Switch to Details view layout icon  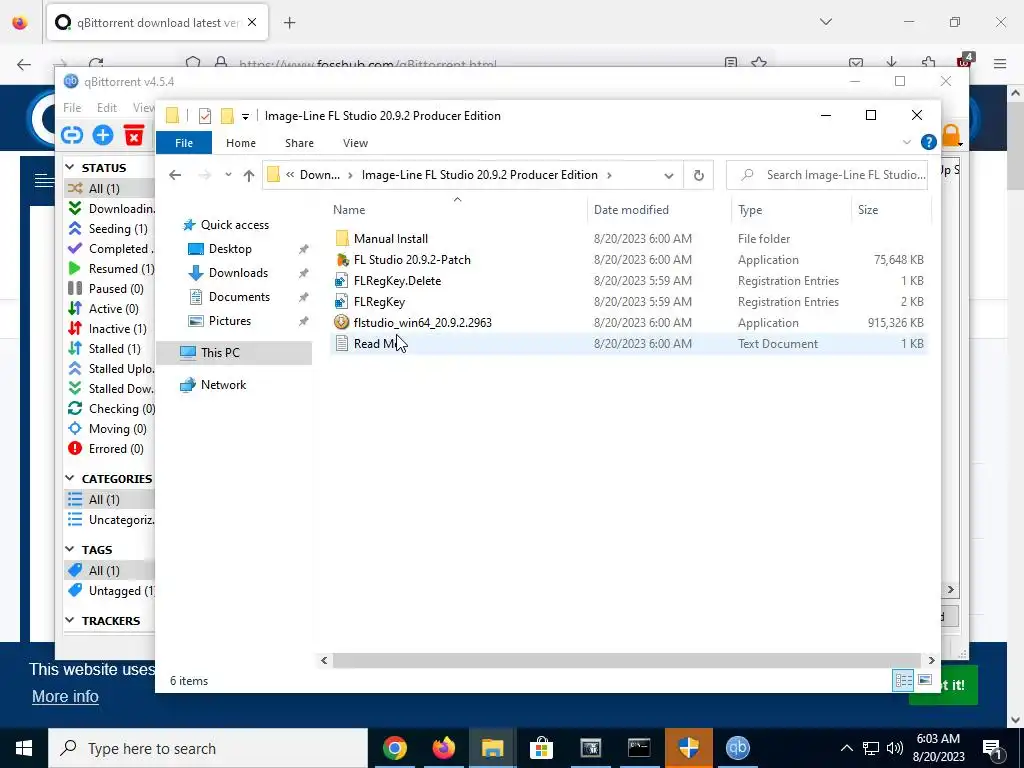tap(903, 680)
